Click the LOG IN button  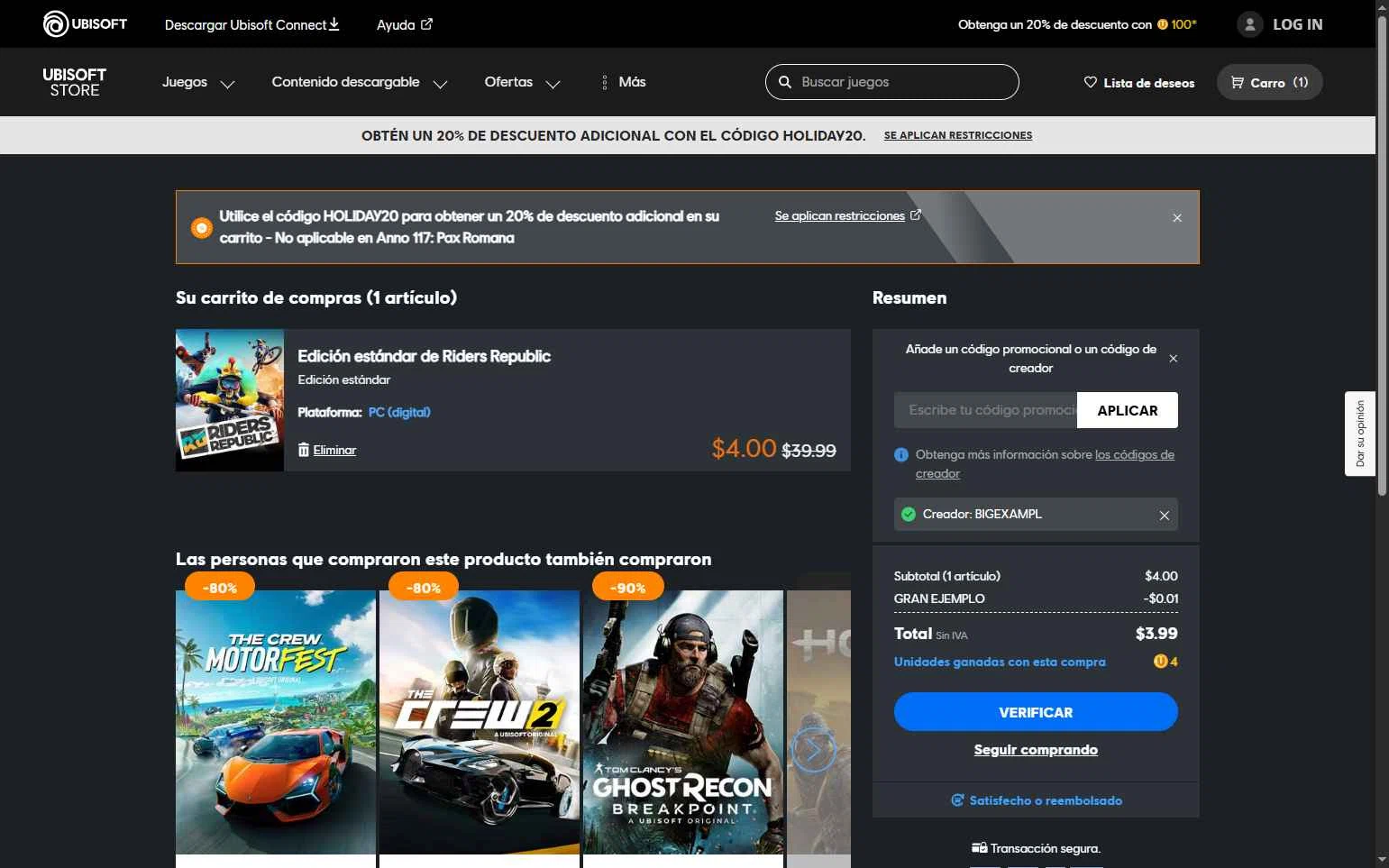(x=1280, y=24)
